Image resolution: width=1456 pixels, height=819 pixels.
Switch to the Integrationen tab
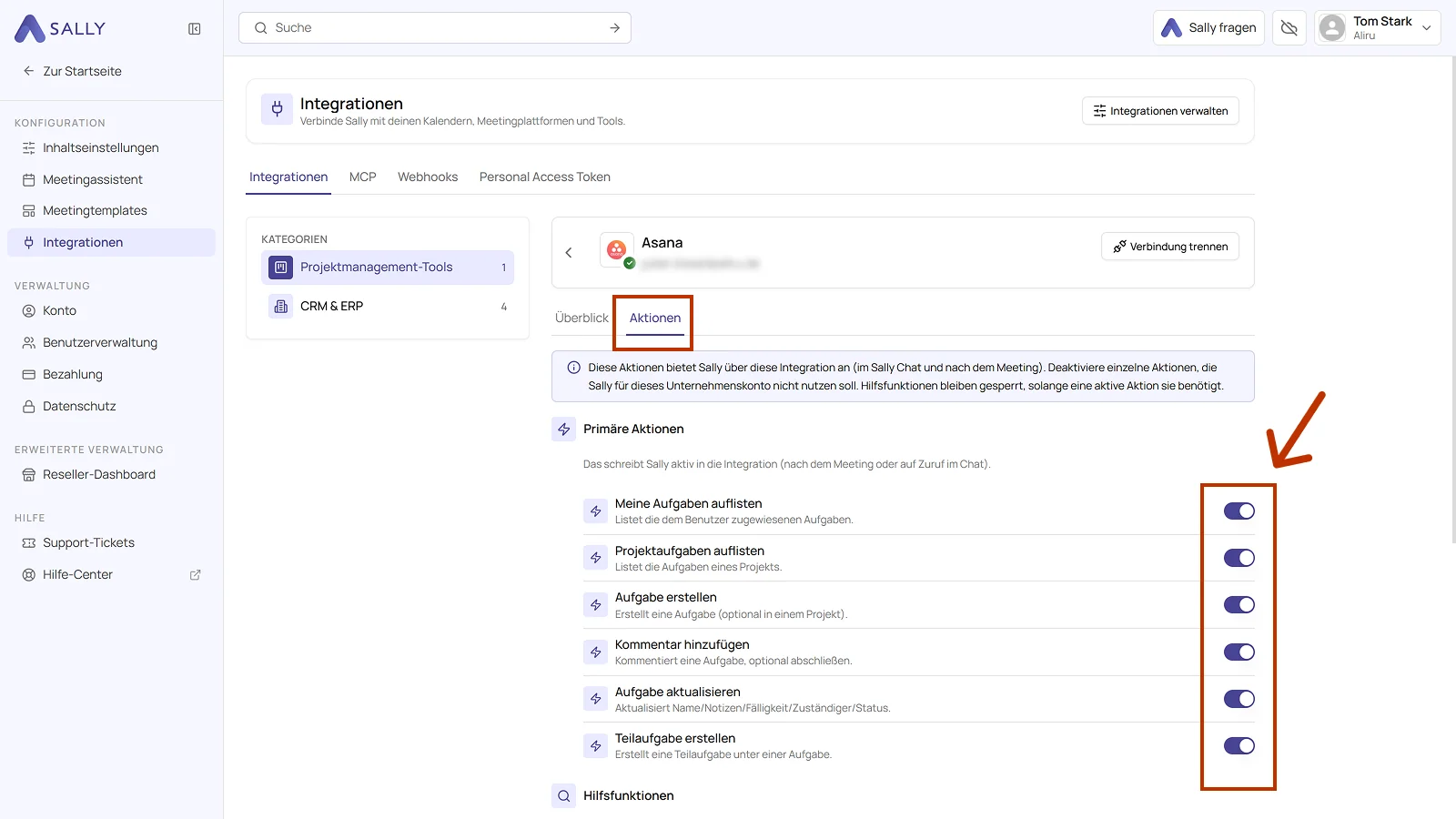[x=288, y=177]
